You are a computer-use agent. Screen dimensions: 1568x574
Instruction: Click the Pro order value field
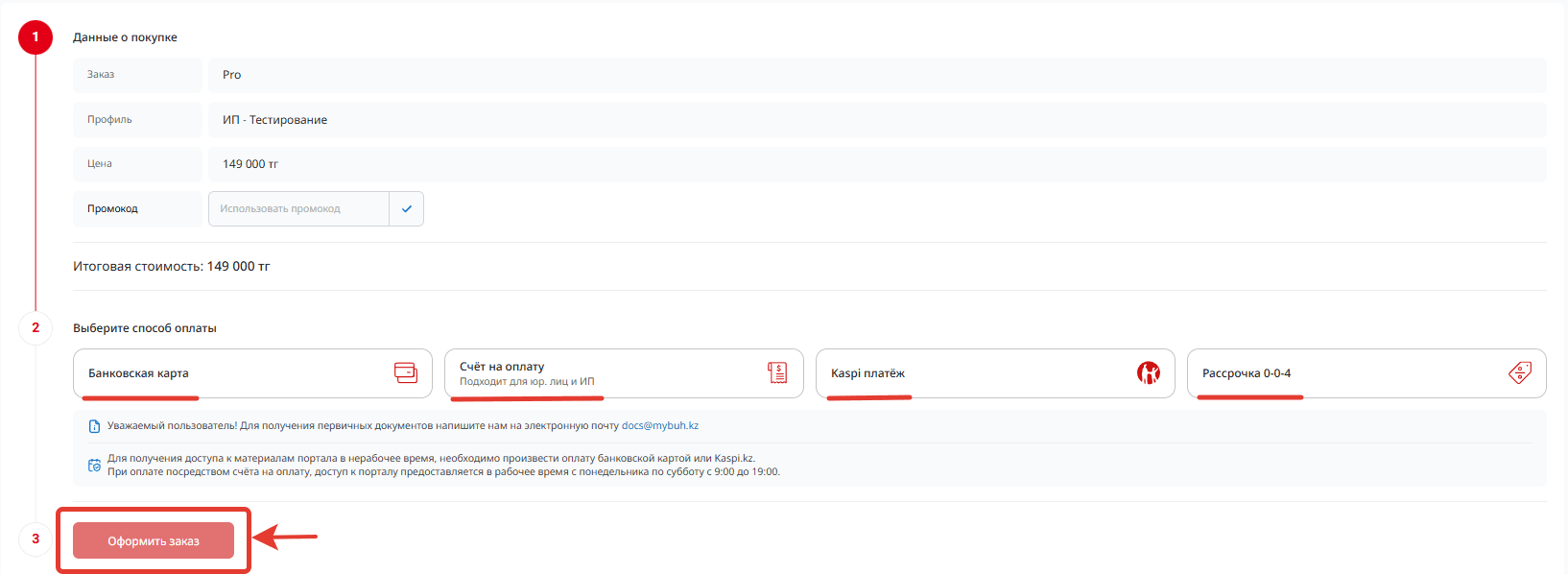click(x=876, y=75)
